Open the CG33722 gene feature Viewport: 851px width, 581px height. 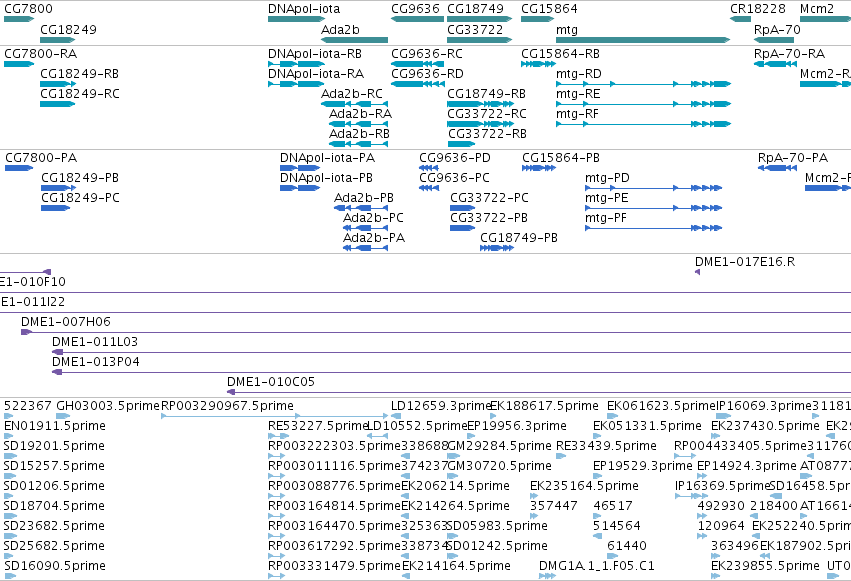479,40
